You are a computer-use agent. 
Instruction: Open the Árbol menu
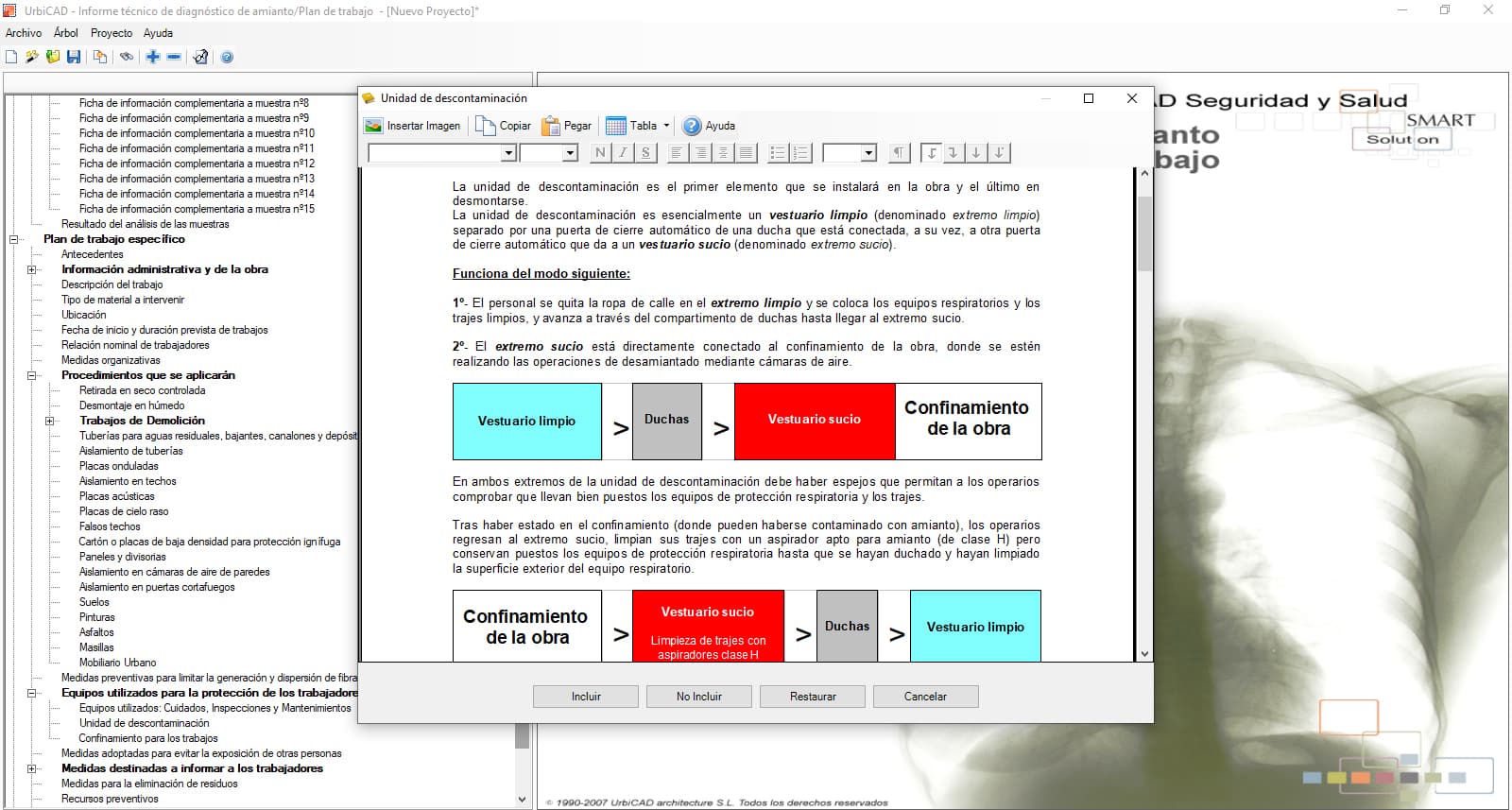(x=66, y=33)
